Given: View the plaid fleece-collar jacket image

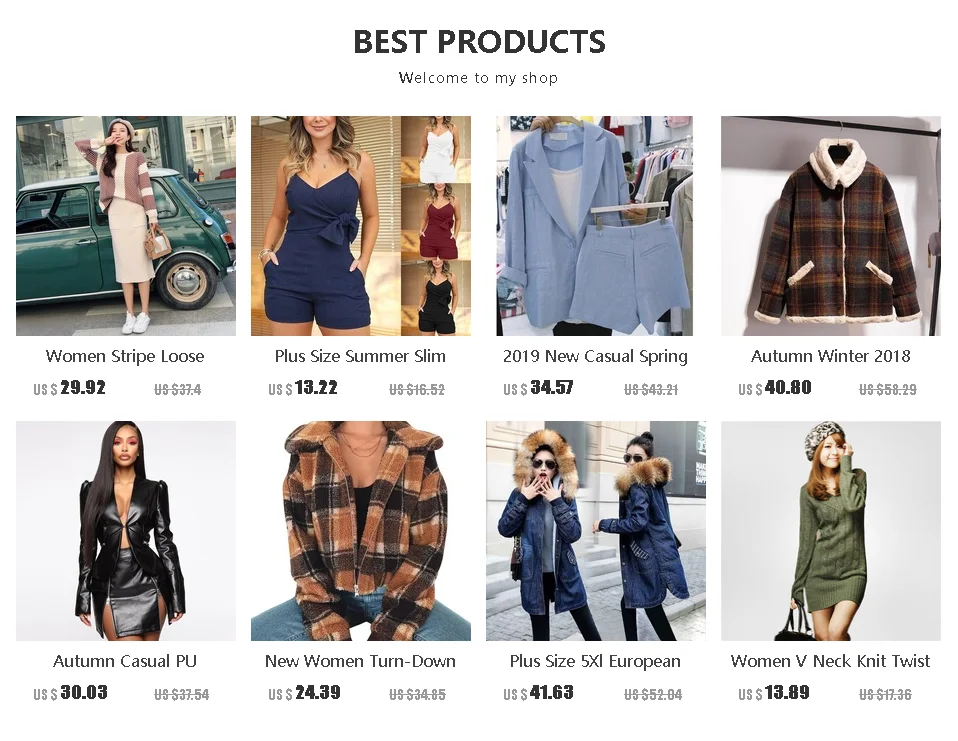Looking at the screenshot, I should click(x=830, y=226).
